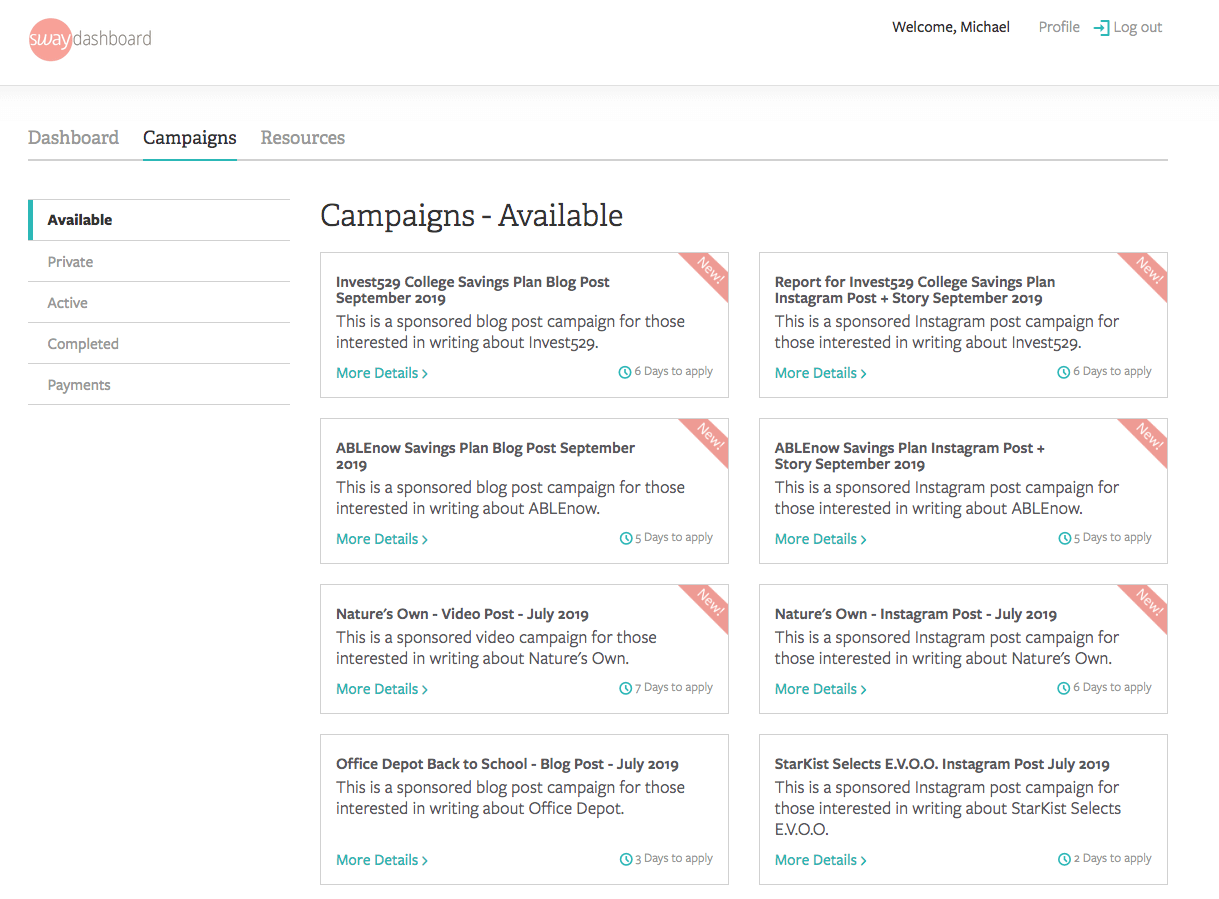The width and height of the screenshot is (1219, 899).
Task: Click description of Invest529 Blog Post September 2019 card
Action: tap(510, 332)
